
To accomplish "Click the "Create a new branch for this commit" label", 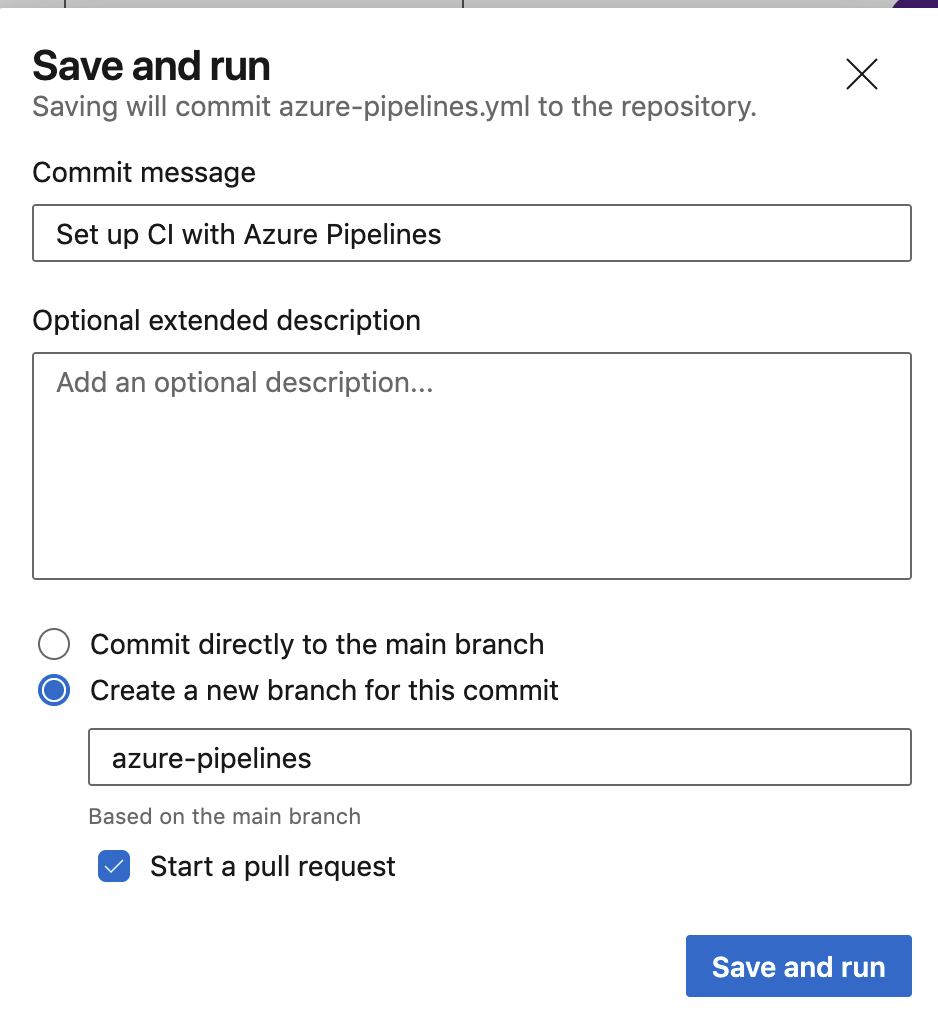I will tap(324, 690).
